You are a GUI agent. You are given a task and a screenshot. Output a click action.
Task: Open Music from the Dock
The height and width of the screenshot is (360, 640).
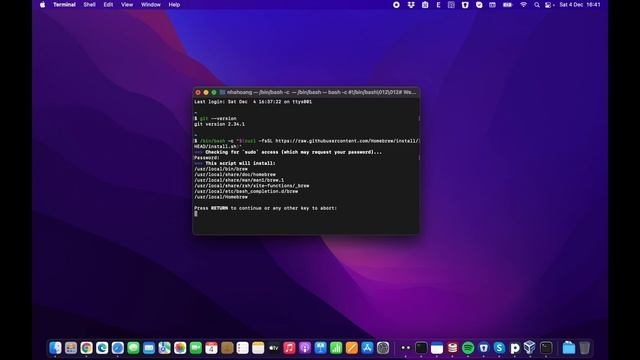coord(289,348)
